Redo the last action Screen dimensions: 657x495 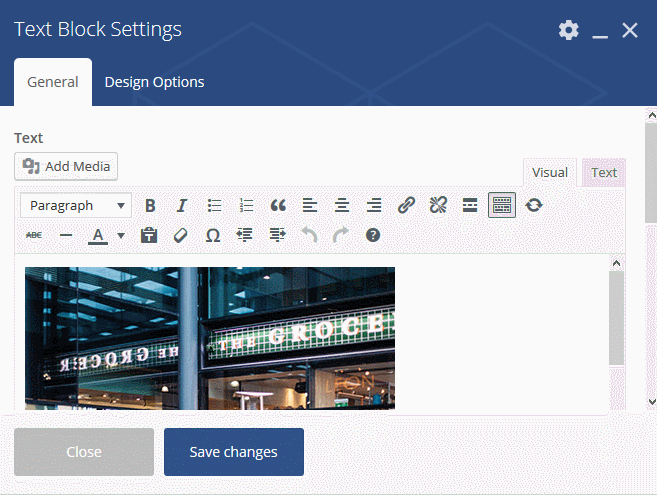341,235
